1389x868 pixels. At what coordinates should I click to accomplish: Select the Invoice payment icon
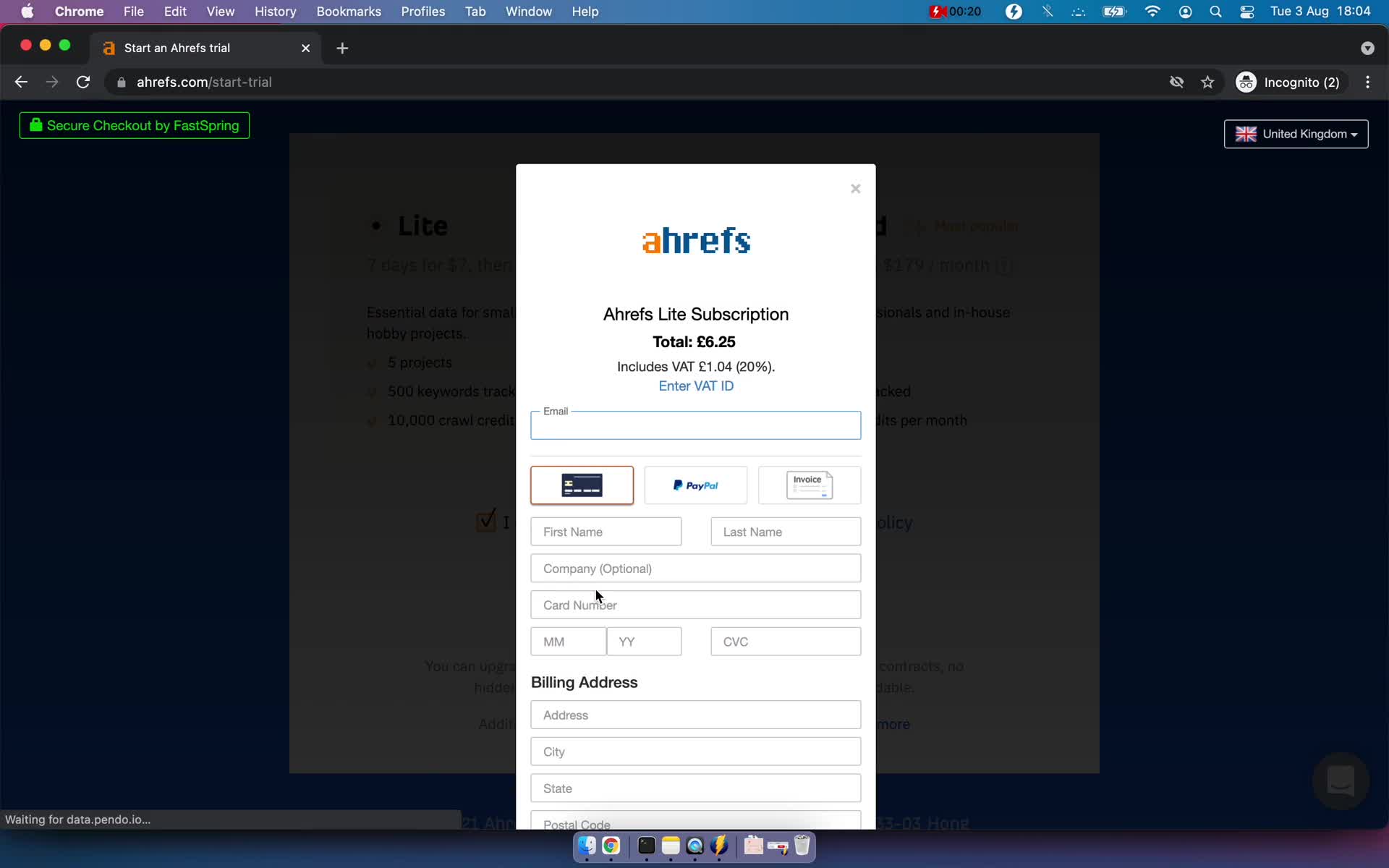pyautogui.click(x=809, y=485)
